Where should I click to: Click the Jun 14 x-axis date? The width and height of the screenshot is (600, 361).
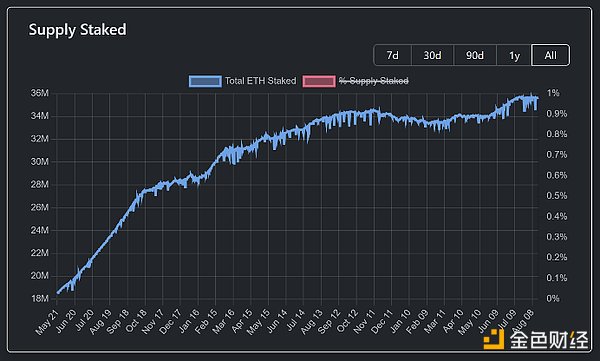tap(276, 322)
